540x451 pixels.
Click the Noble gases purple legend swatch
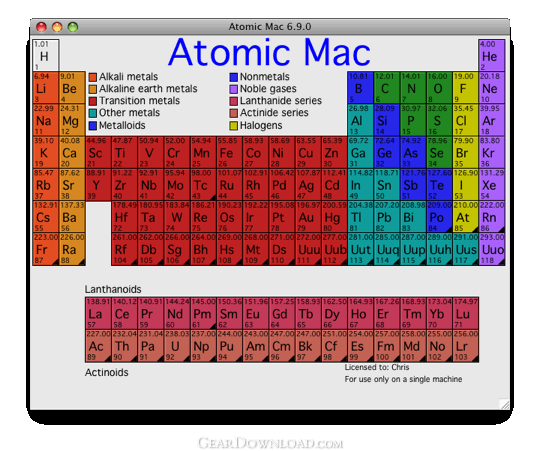233,89
